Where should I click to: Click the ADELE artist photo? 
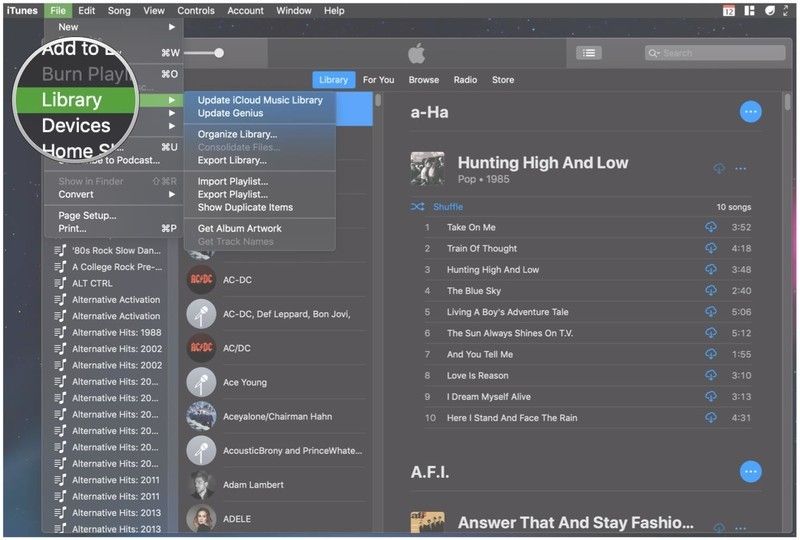pos(201,519)
